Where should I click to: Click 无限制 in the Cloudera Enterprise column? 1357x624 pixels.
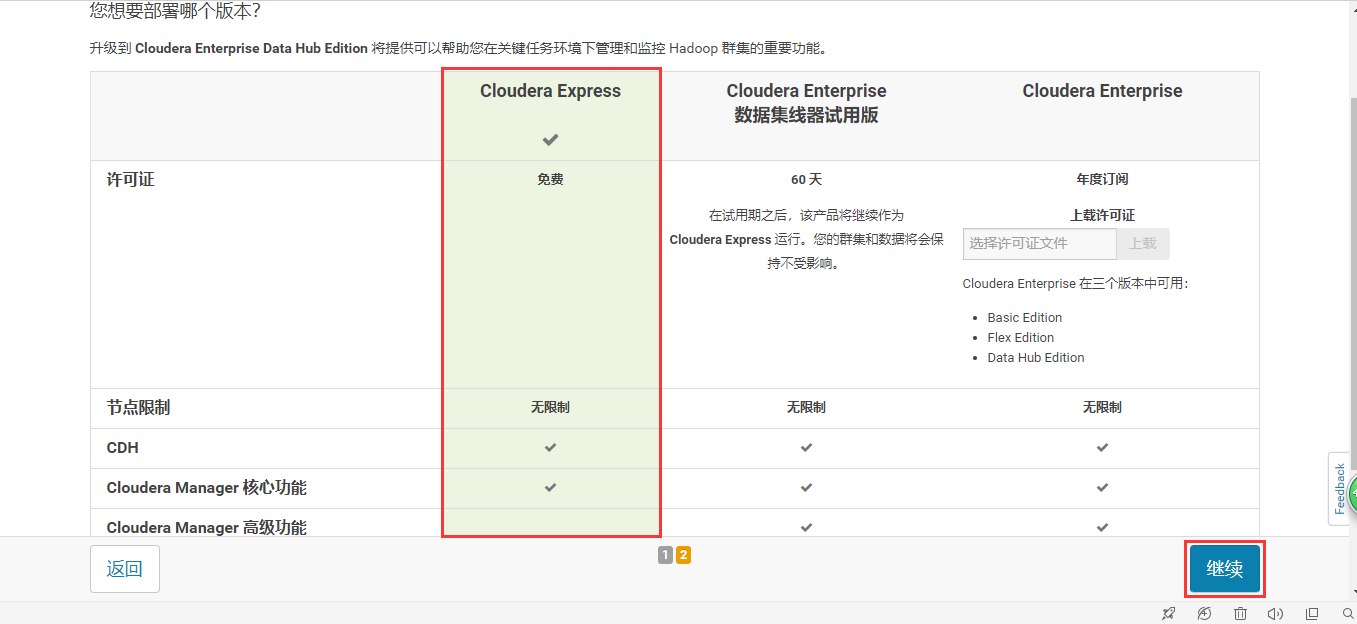[x=1102, y=408]
